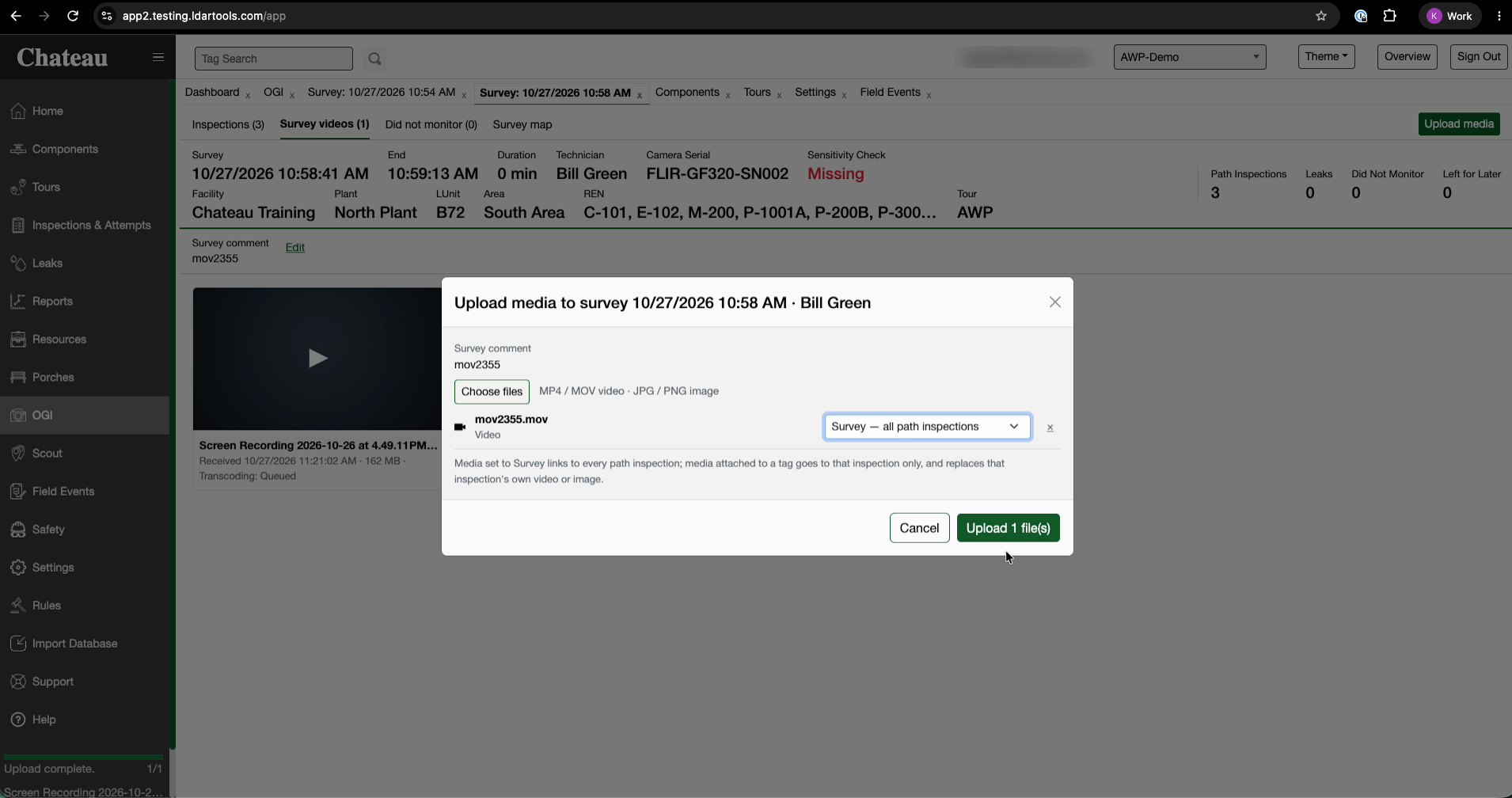The height and width of the screenshot is (798, 1512).
Task: Click the Tag Search magnifier button
Action: click(x=375, y=59)
